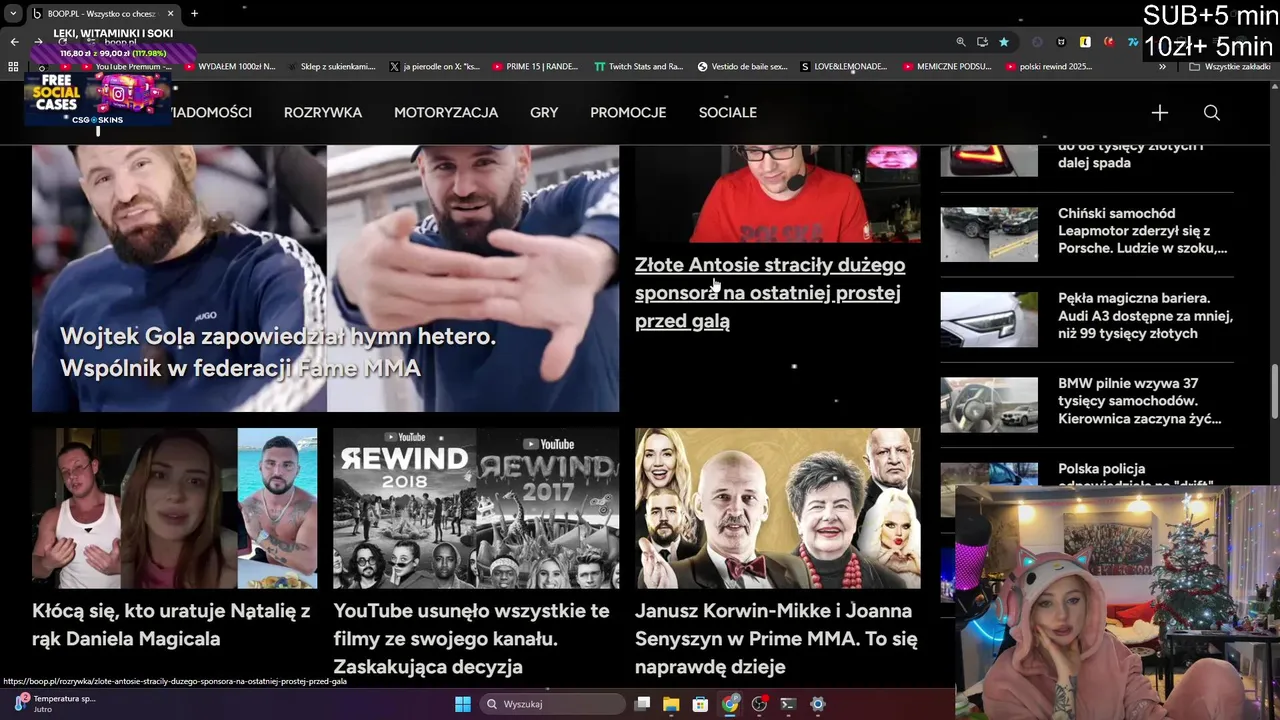The image size is (1280, 720).
Task: Click the browser back arrow
Action: click(x=14, y=42)
